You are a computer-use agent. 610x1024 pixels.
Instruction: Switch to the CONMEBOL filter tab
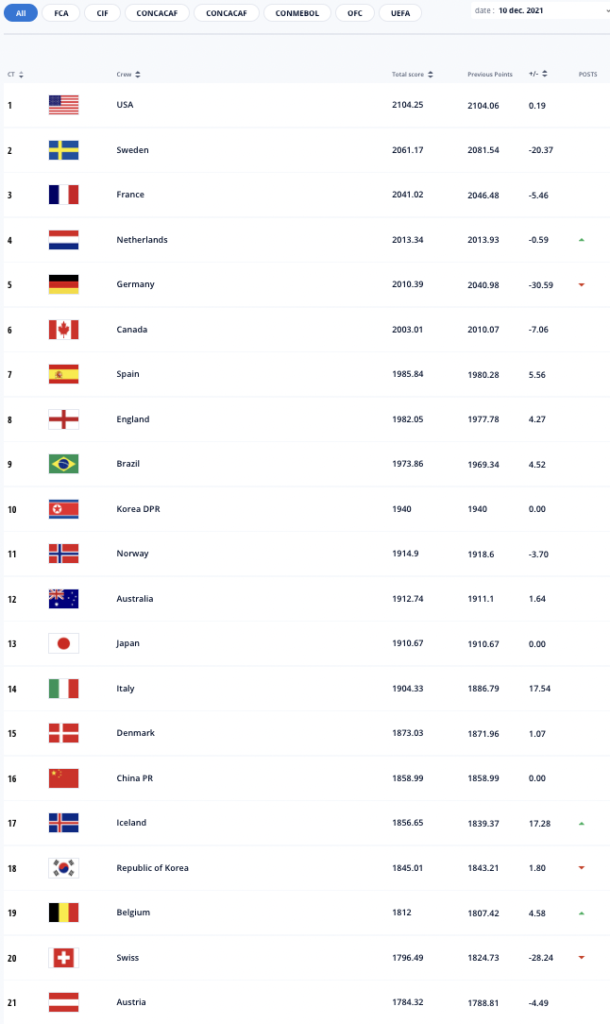(297, 13)
